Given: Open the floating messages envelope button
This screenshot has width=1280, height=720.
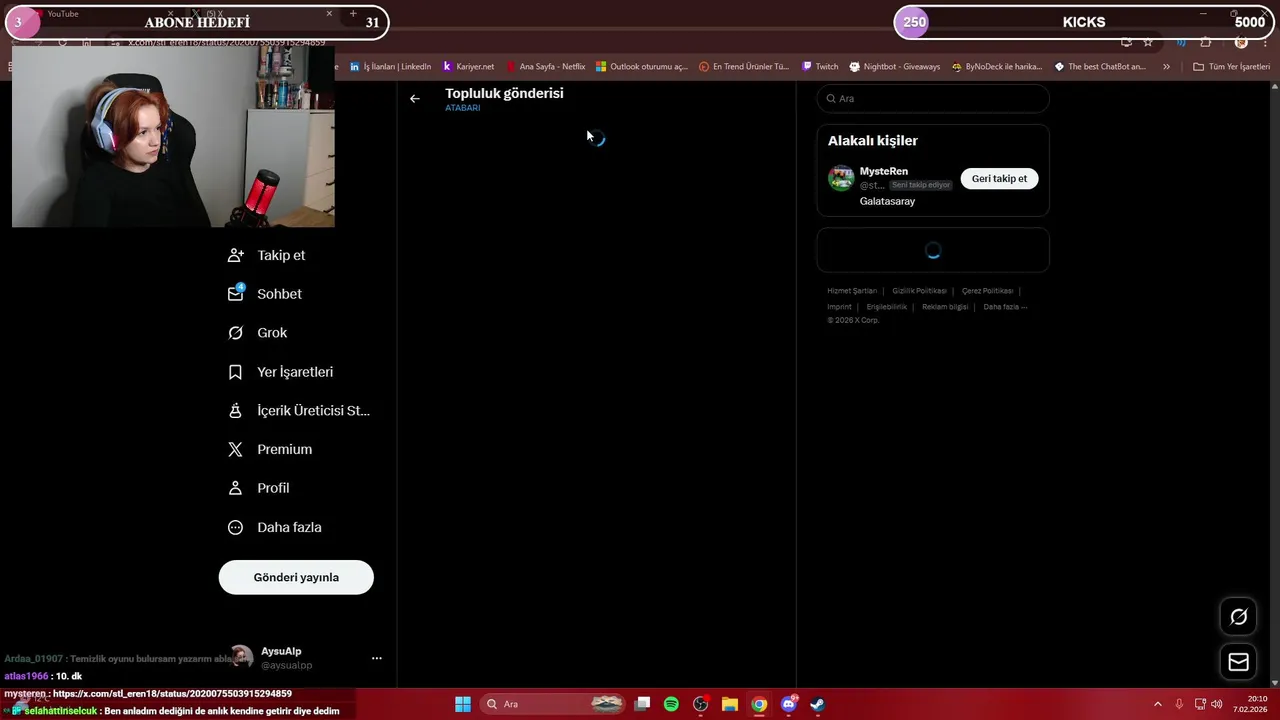Looking at the screenshot, I should click(x=1238, y=662).
